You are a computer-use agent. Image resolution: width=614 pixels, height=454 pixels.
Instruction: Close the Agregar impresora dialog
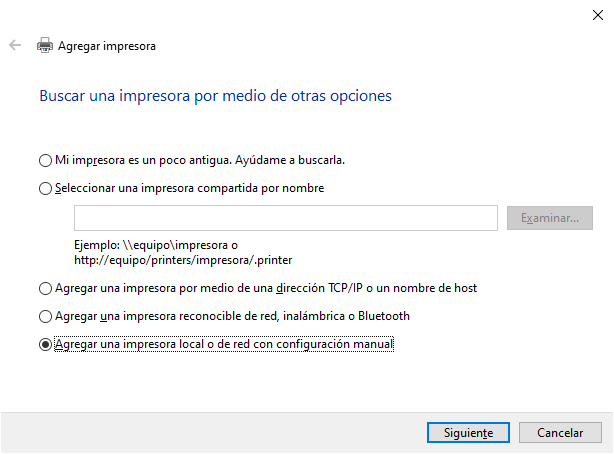click(x=596, y=13)
